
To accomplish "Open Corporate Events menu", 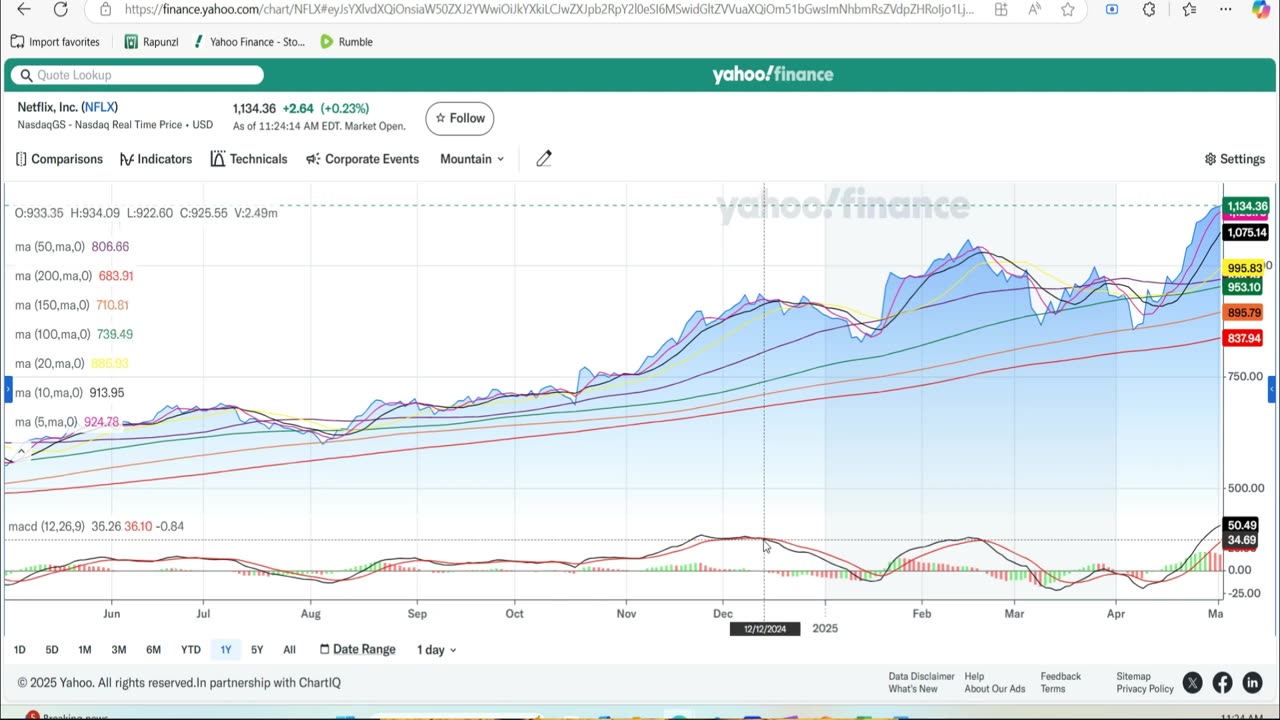I will click(x=362, y=159).
